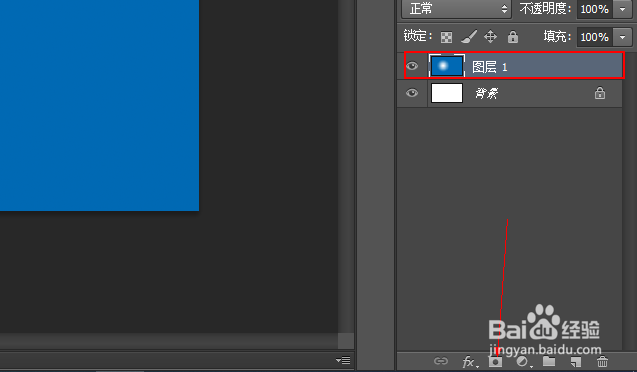This screenshot has width=637, height=372.
Task: Open the 不透明度 opacity slider arrow
Action: 622,9
